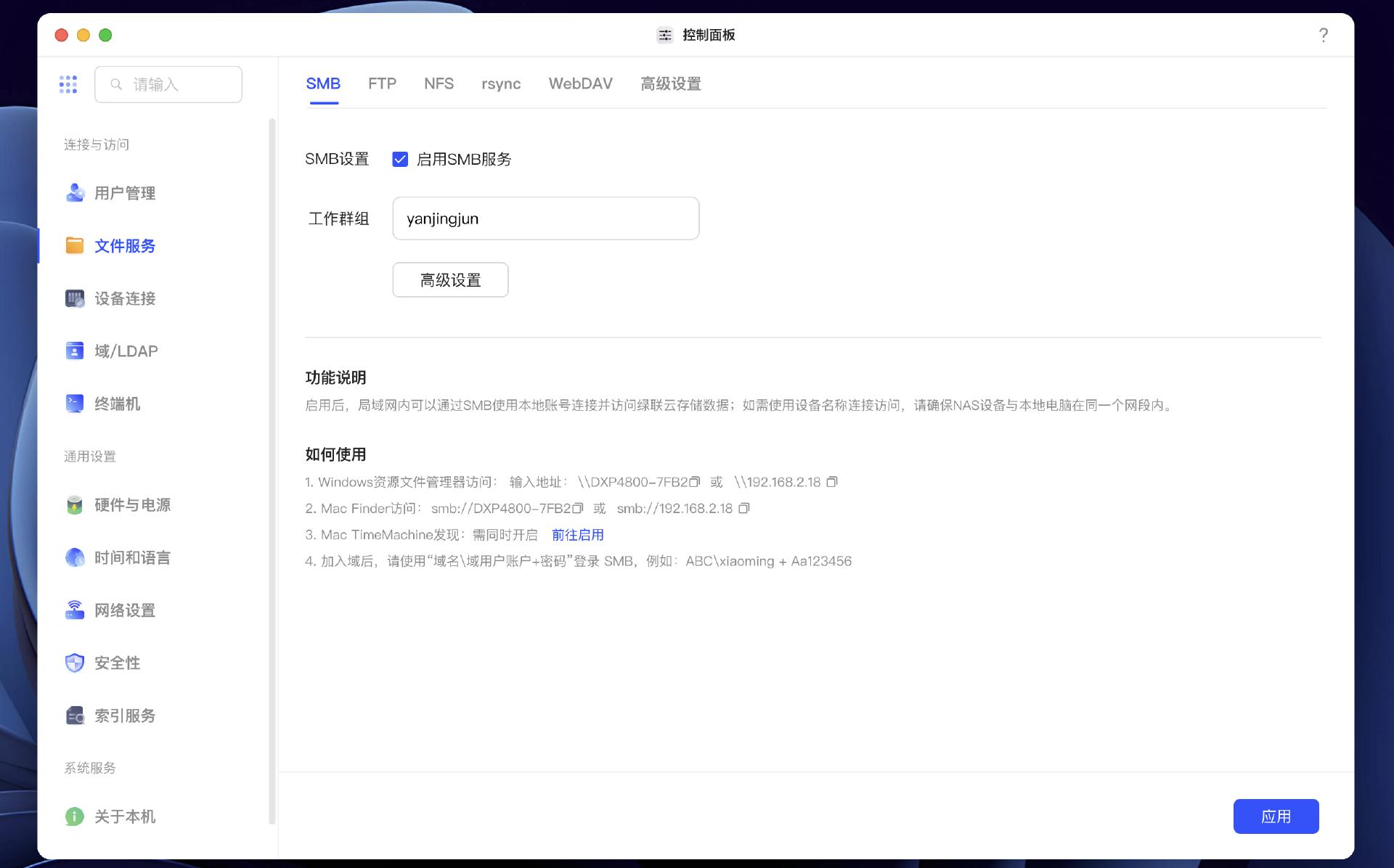Focus the 工作群组 workgroup input field

(546, 218)
